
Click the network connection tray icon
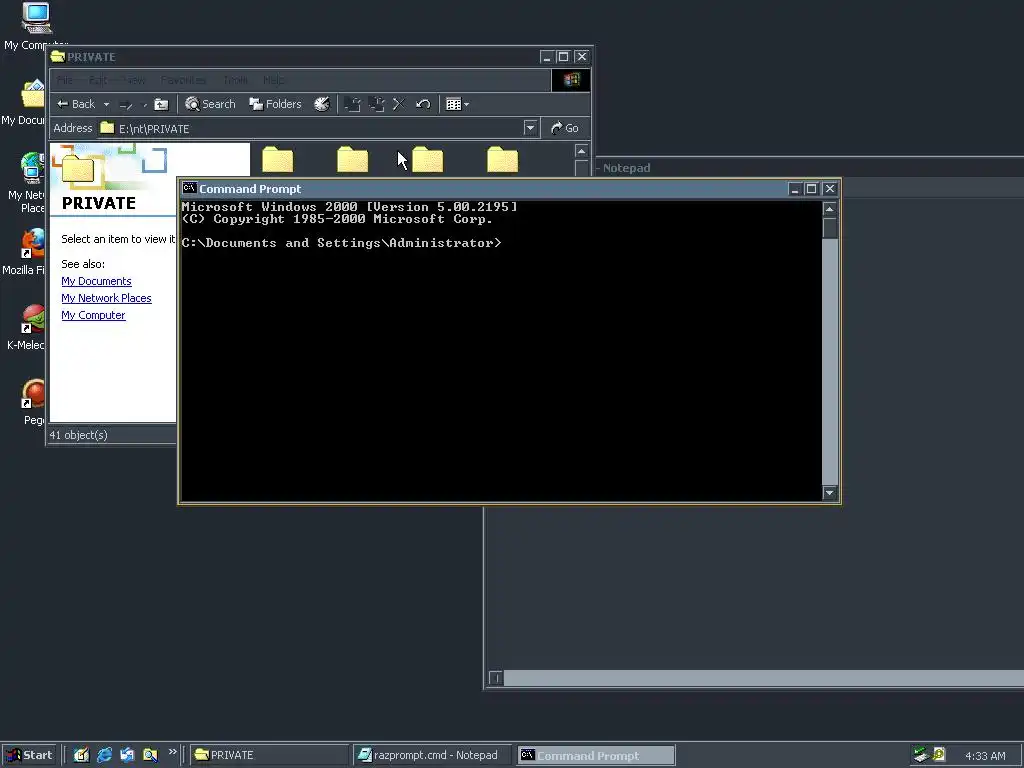(921, 755)
